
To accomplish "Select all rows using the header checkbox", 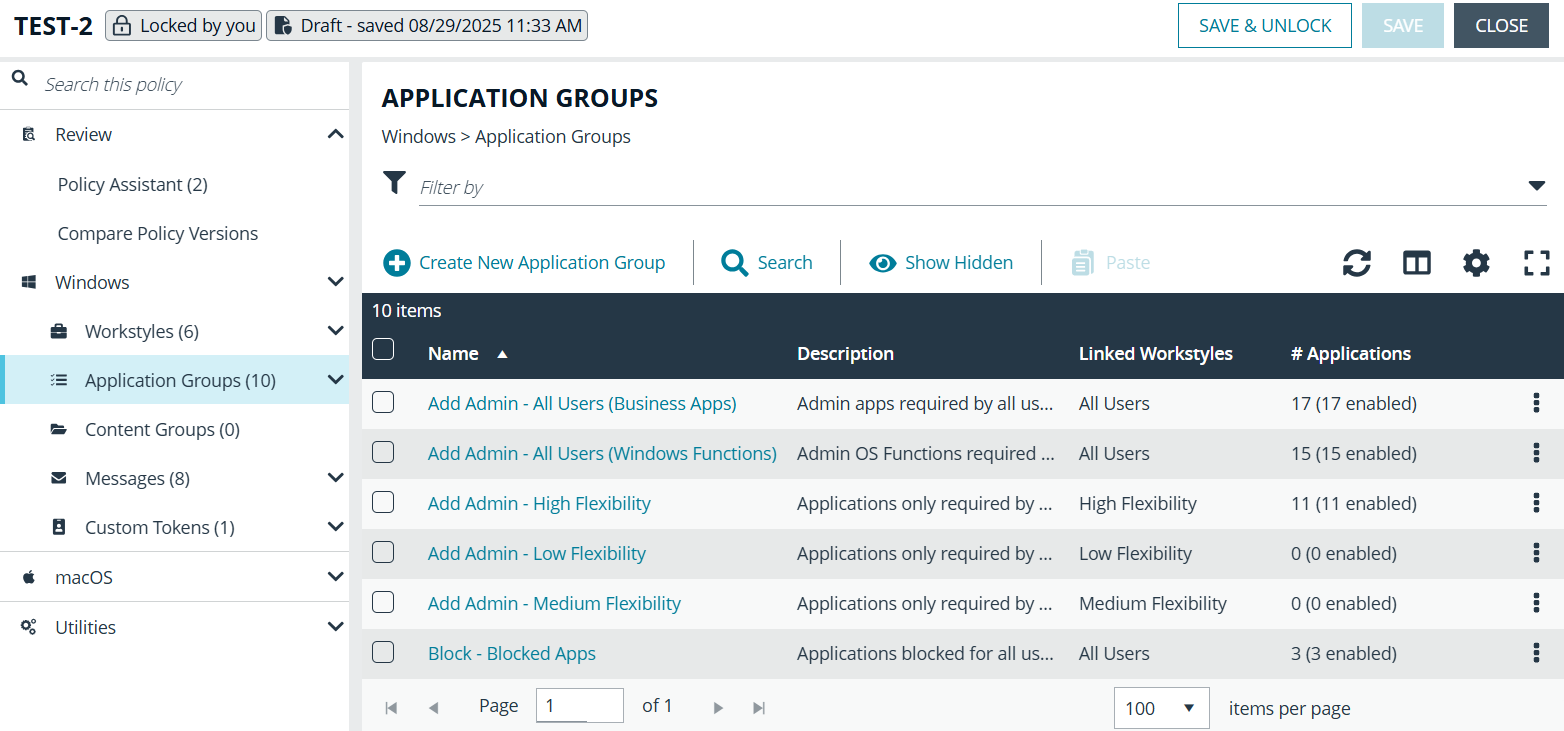I will pyautogui.click(x=383, y=348).
